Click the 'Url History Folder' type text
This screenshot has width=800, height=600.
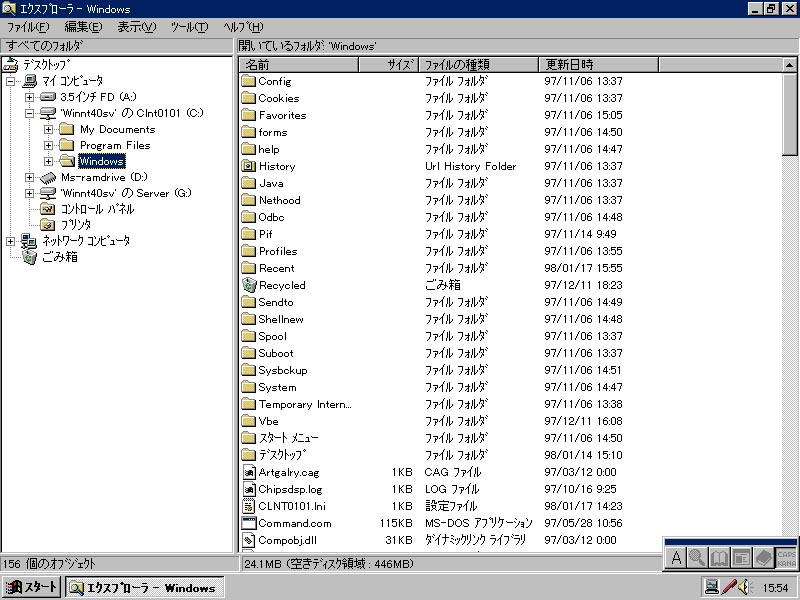point(470,166)
